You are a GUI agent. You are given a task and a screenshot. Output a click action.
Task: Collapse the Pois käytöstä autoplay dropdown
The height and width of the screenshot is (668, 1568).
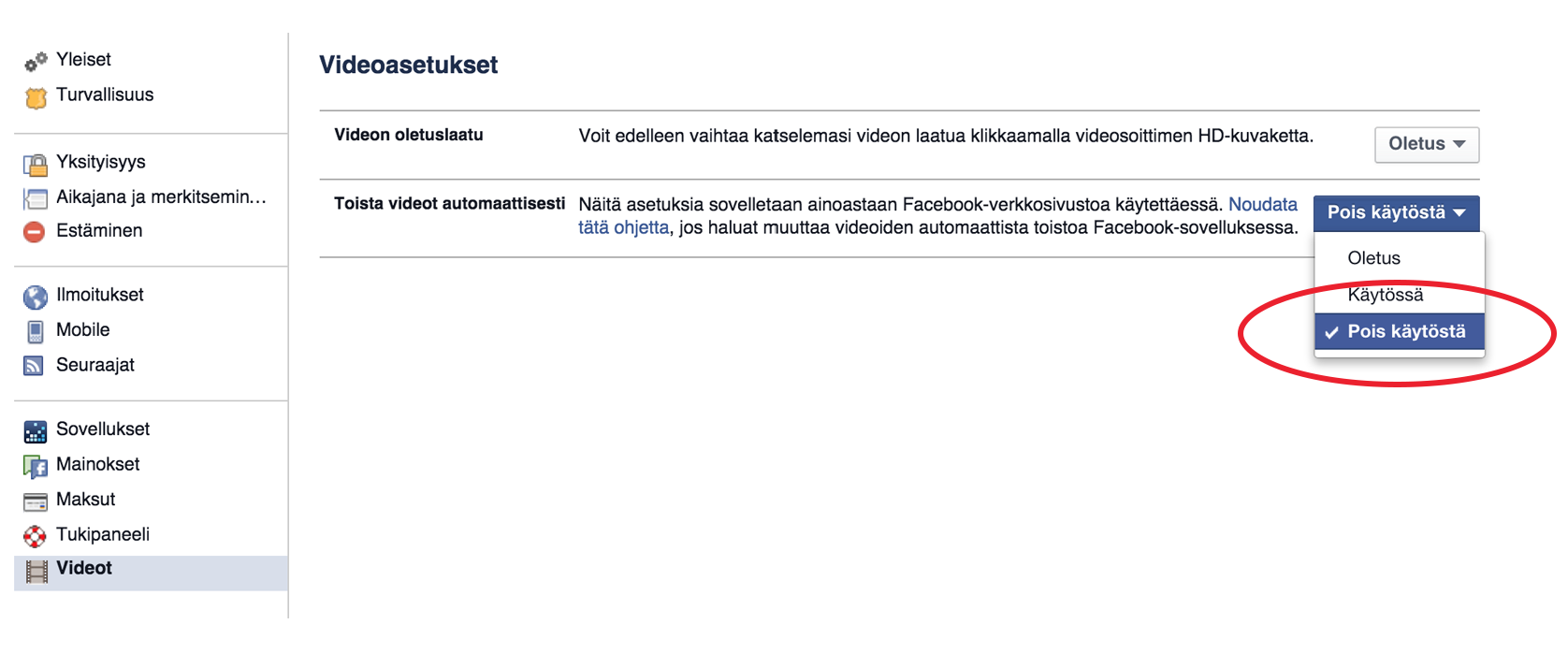pyautogui.click(x=1396, y=213)
